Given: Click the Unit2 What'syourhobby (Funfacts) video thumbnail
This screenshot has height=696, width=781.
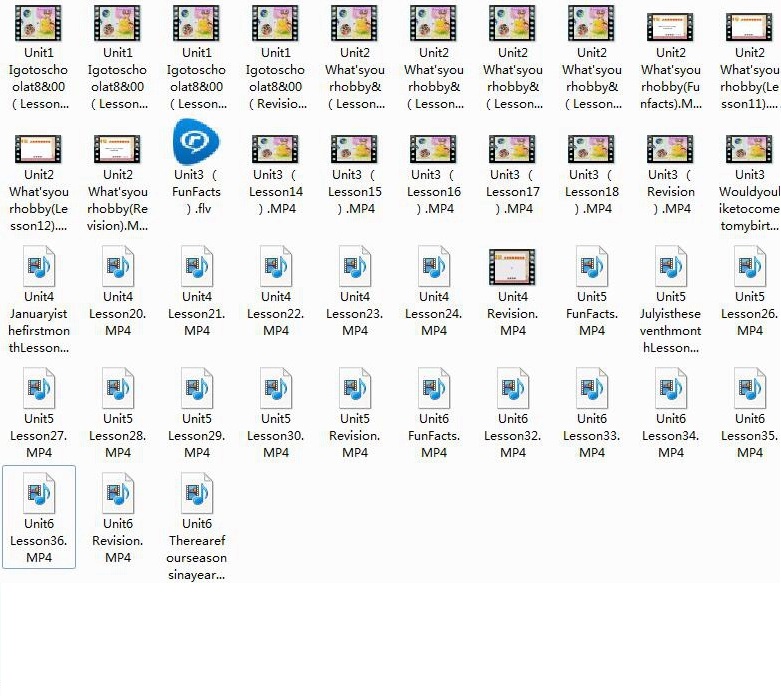Looking at the screenshot, I should tap(671, 27).
